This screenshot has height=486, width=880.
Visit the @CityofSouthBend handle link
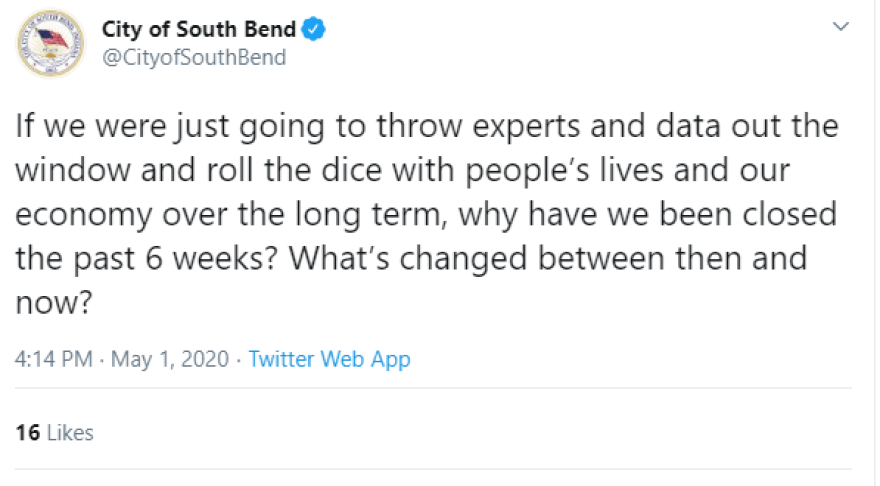194,57
